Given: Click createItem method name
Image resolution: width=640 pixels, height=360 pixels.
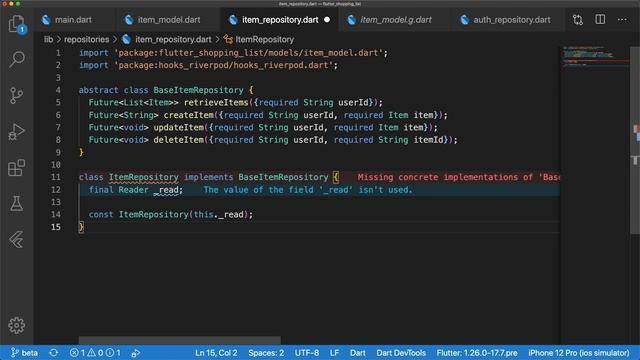Looking at the screenshot, I should [189, 115].
